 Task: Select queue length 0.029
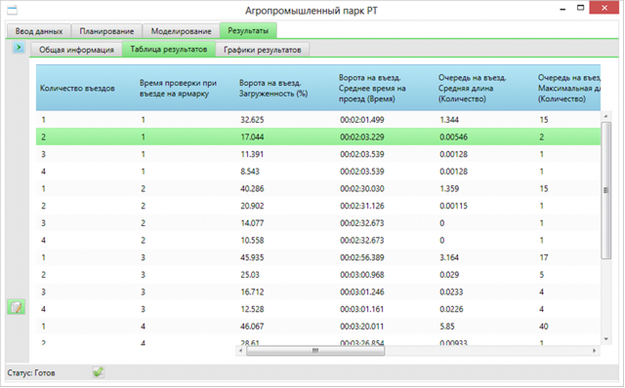pyautogui.click(x=449, y=275)
